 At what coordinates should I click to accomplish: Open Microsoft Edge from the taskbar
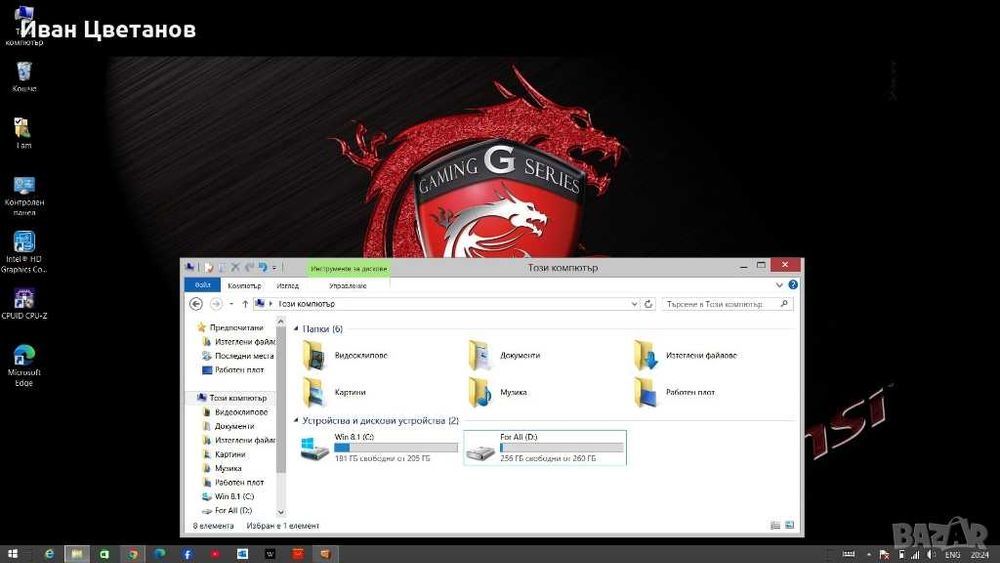pyautogui.click(x=159, y=554)
